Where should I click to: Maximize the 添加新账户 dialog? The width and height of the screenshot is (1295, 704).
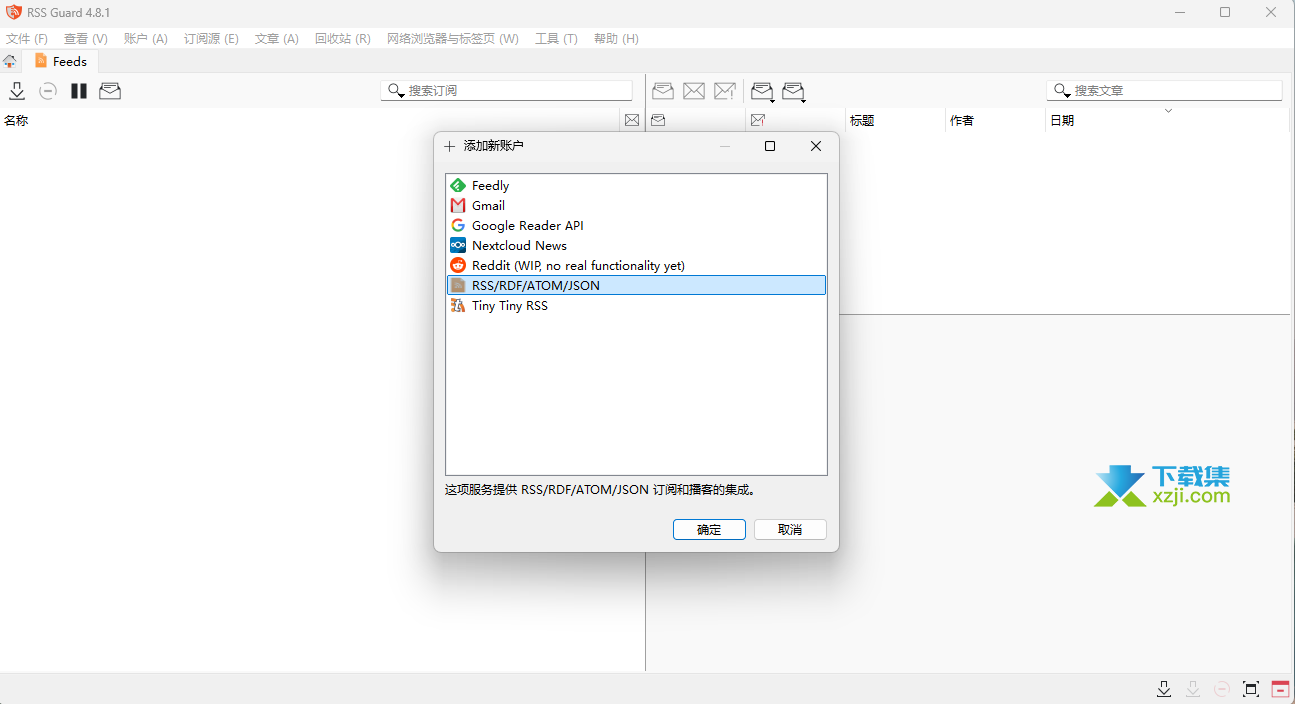click(770, 146)
